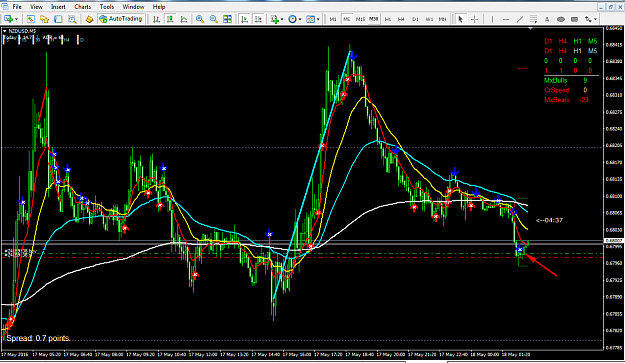The width and height of the screenshot is (625, 363).
Task: Open the Tools menu
Action: [x=106, y=7]
